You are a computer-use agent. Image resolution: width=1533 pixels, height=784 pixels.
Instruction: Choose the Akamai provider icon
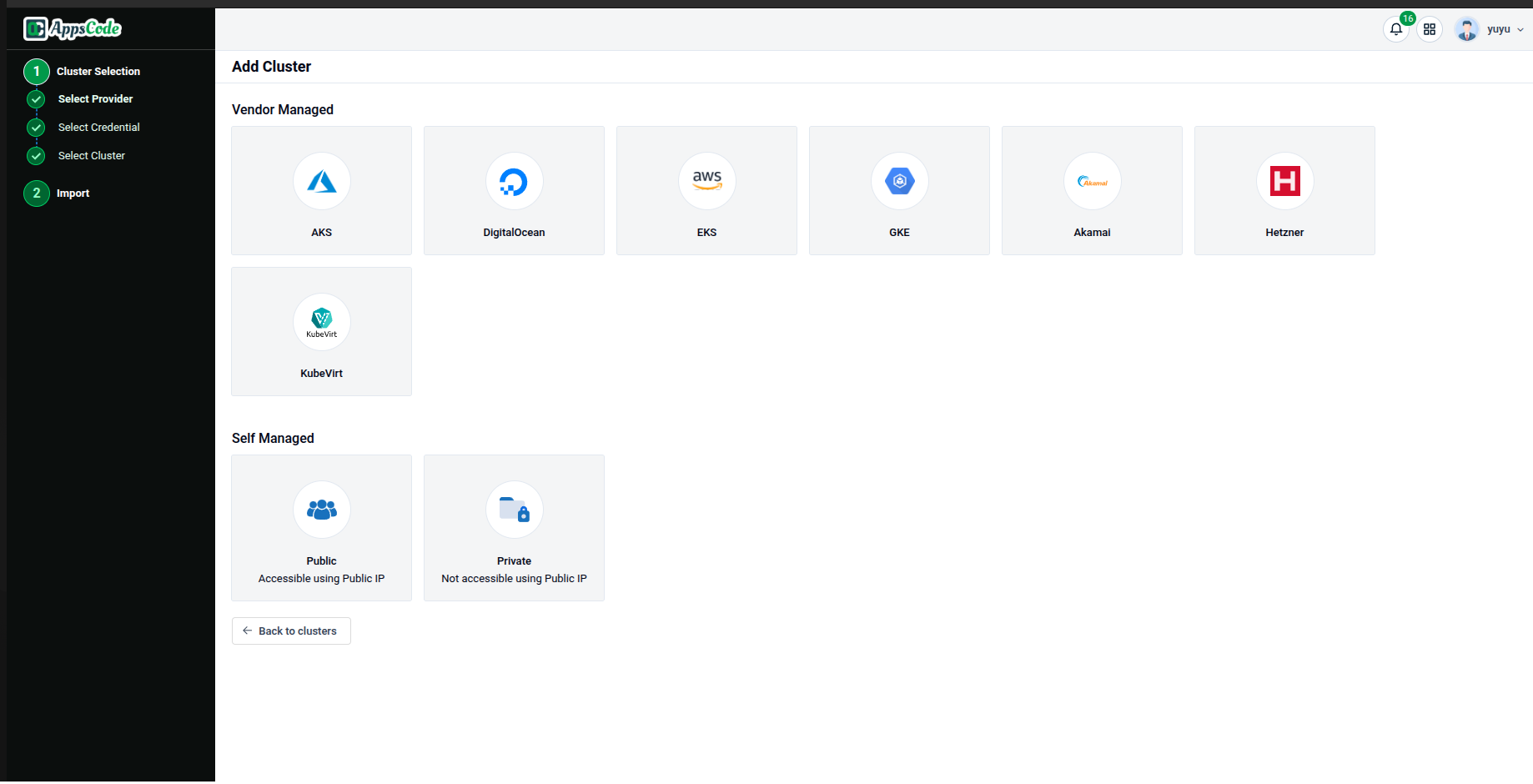coord(1092,181)
